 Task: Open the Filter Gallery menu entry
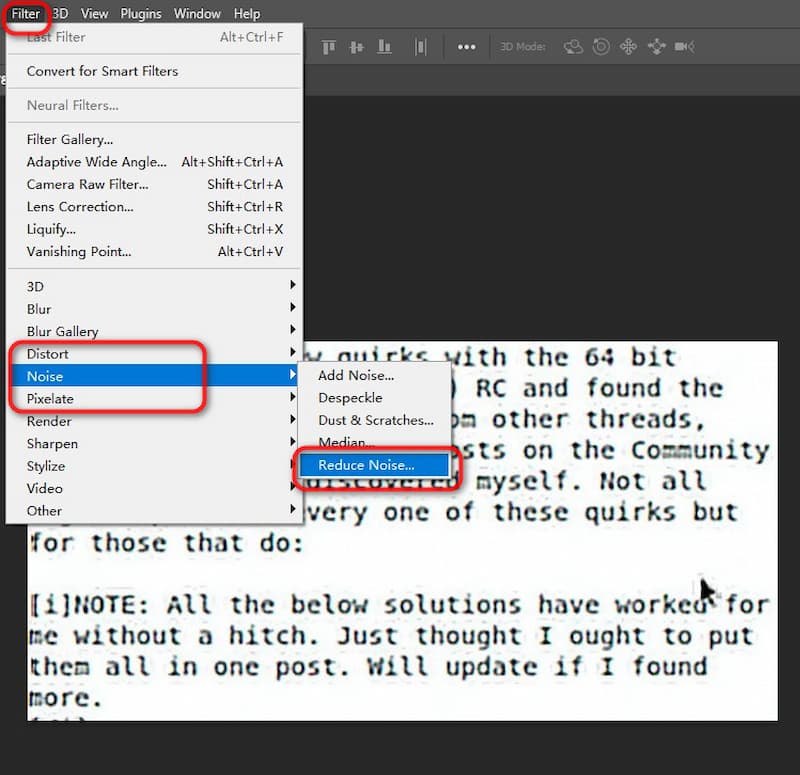[70, 139]
